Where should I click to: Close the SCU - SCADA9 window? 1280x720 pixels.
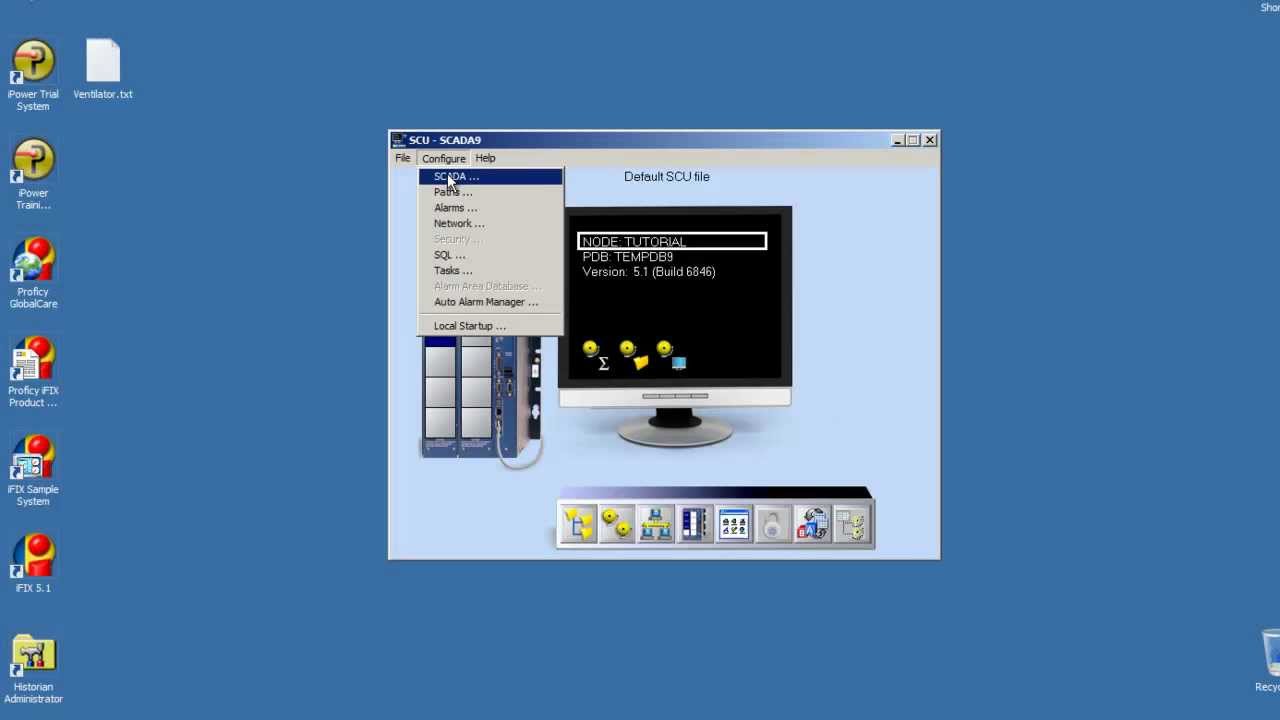pos(930,140)
